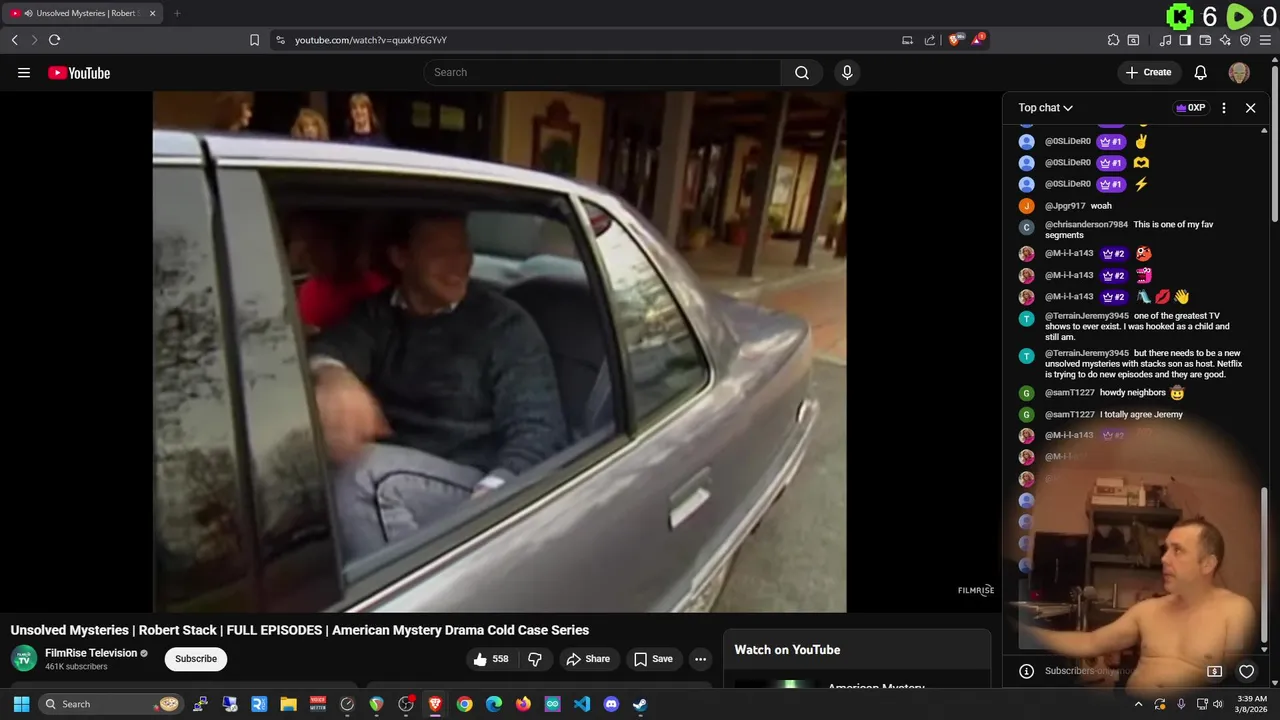Open Brave Rewards triangle icon

coord(979,40)
